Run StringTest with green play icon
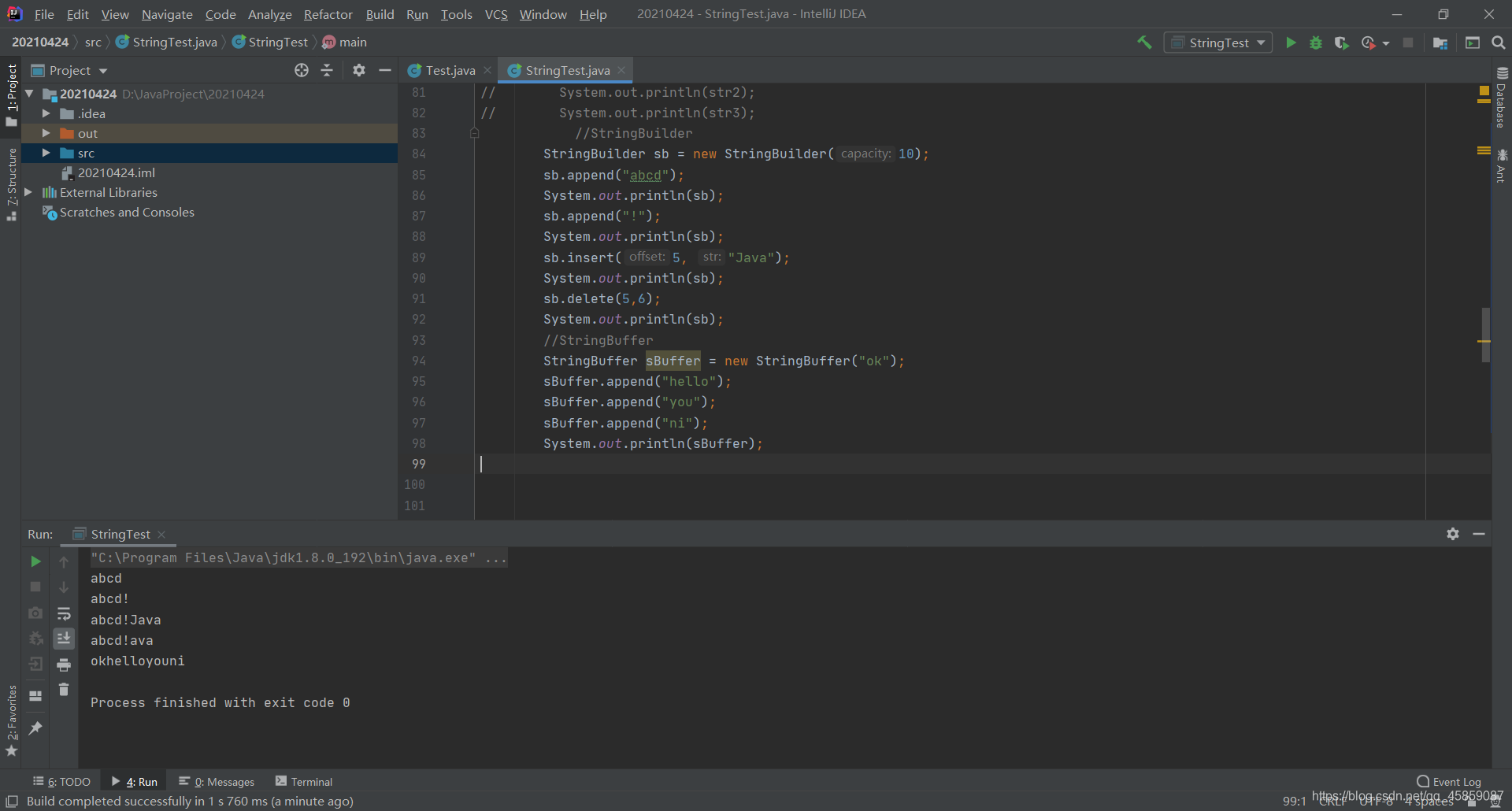The image size is (1512, 811). coord(1291,43)
